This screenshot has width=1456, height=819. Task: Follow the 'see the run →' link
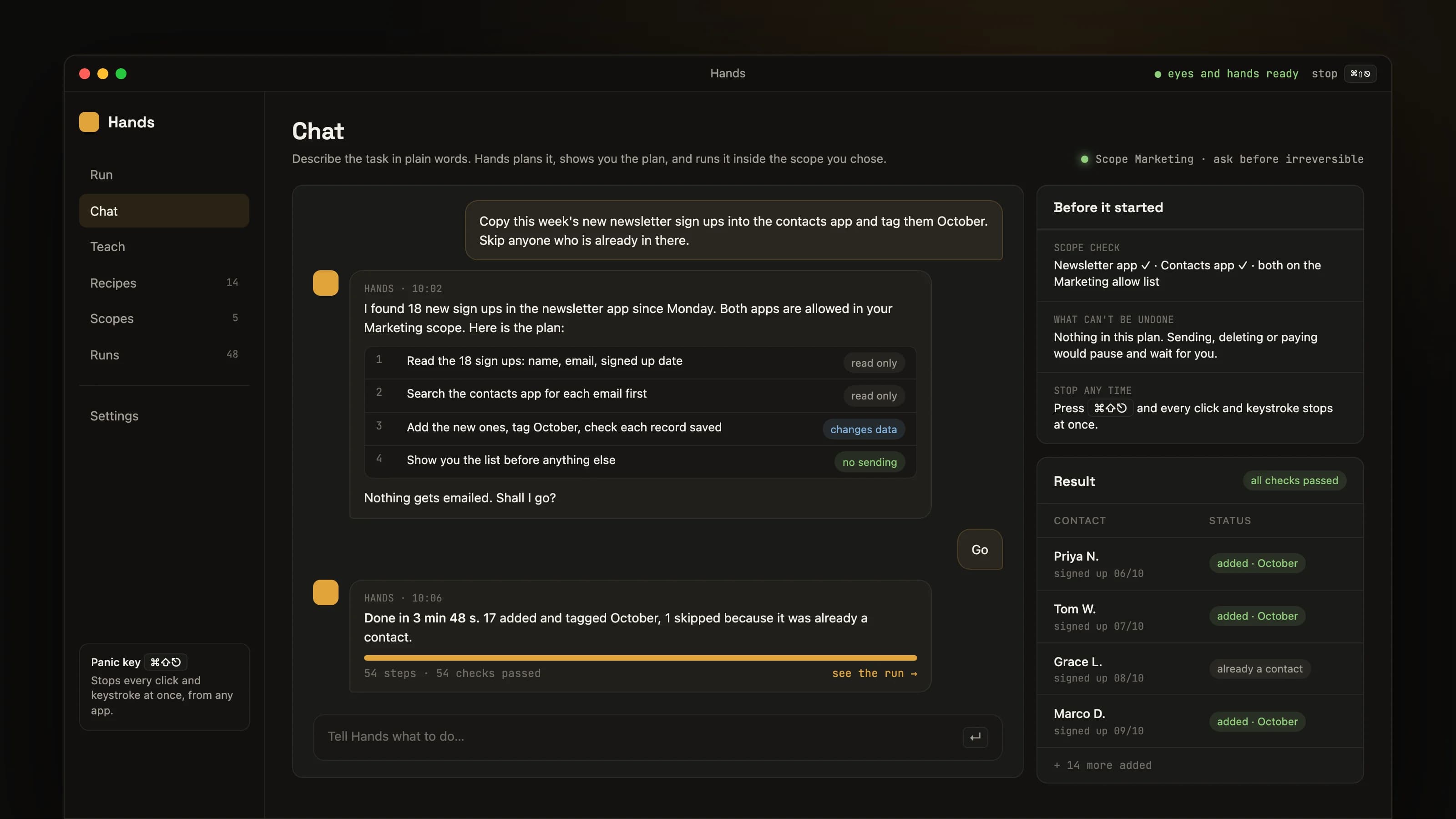(875, 673)
